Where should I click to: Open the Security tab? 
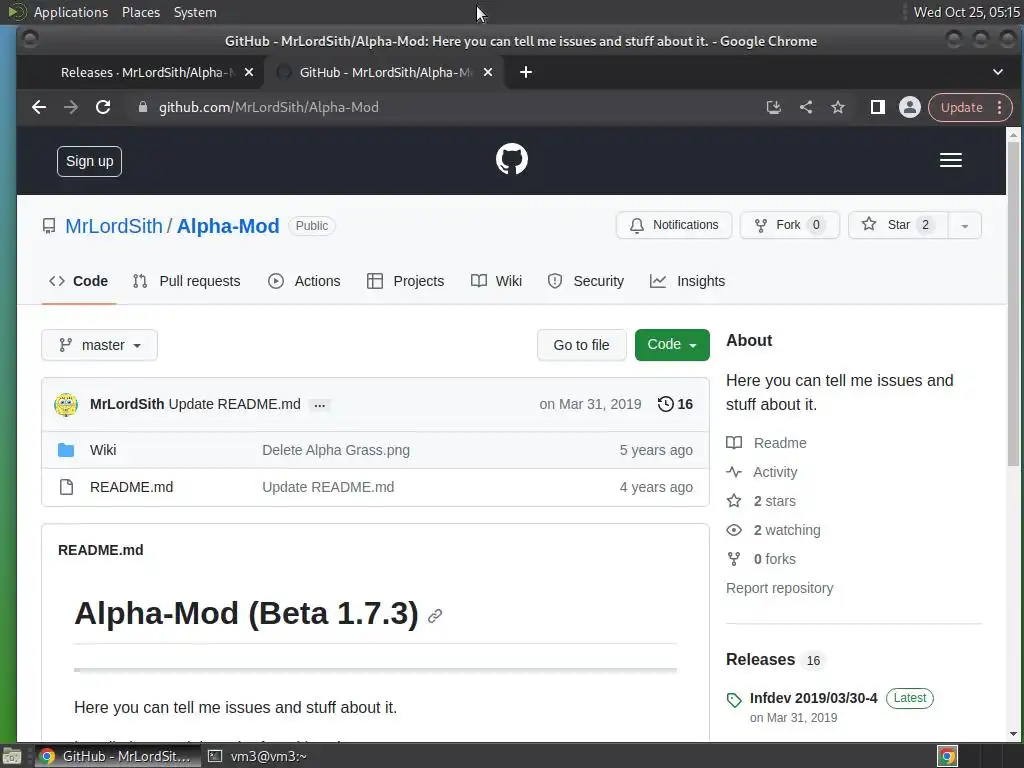(x=586, y=281)
